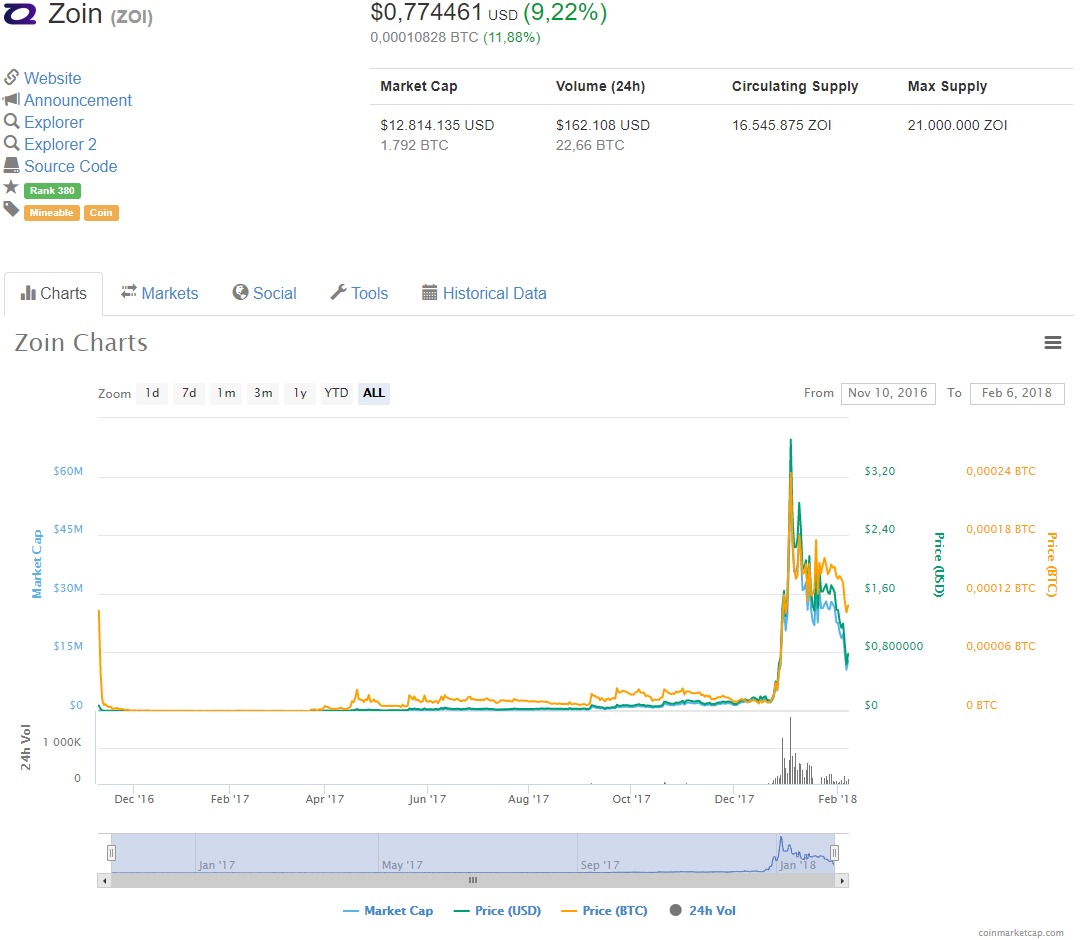This screenshot has width=1089, height=940.
Task: Click the right navigator range handle
Action: pos(835,853)
